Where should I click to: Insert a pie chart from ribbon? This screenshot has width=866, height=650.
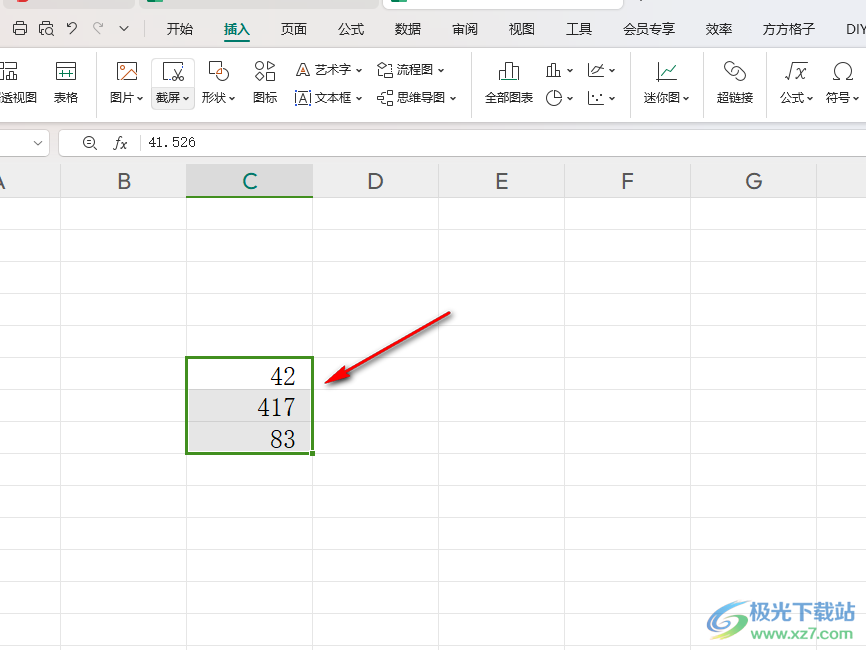coord(553,98)
